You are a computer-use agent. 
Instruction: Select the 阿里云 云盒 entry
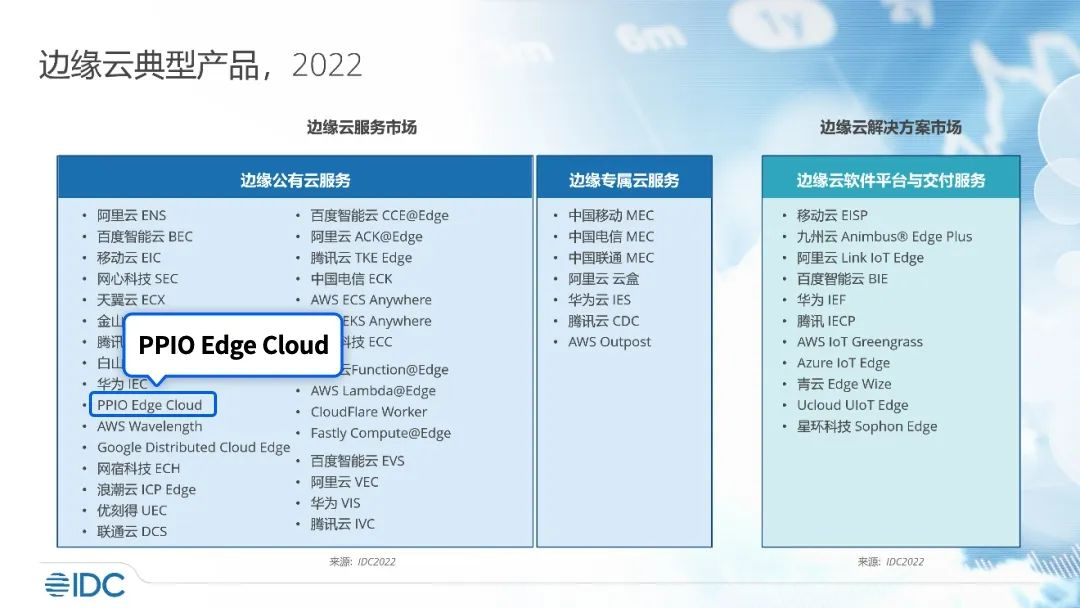[603, 279]
